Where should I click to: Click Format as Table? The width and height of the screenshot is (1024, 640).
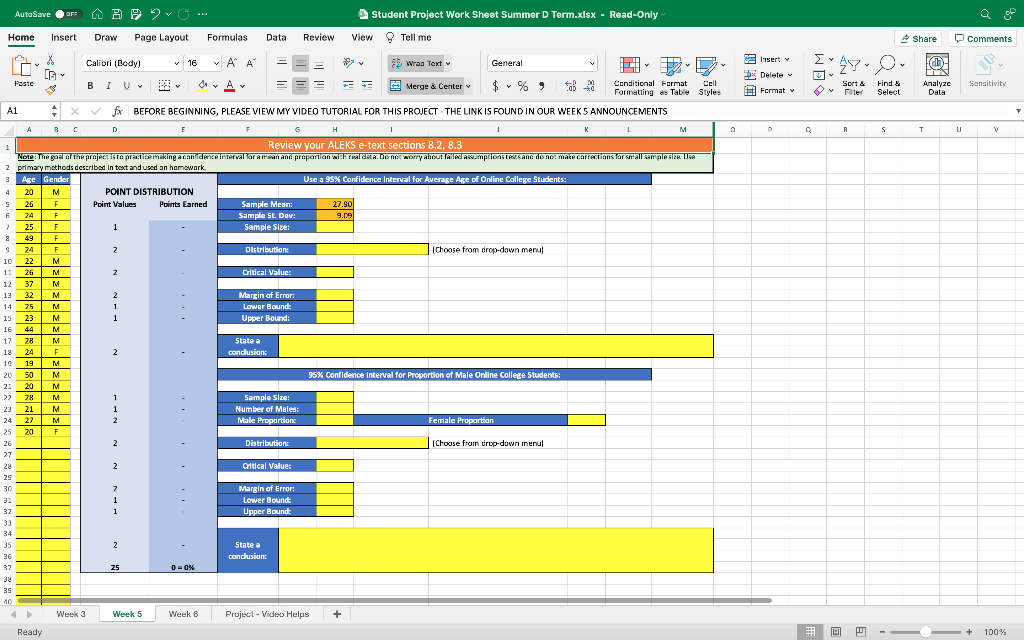(674, 75)
